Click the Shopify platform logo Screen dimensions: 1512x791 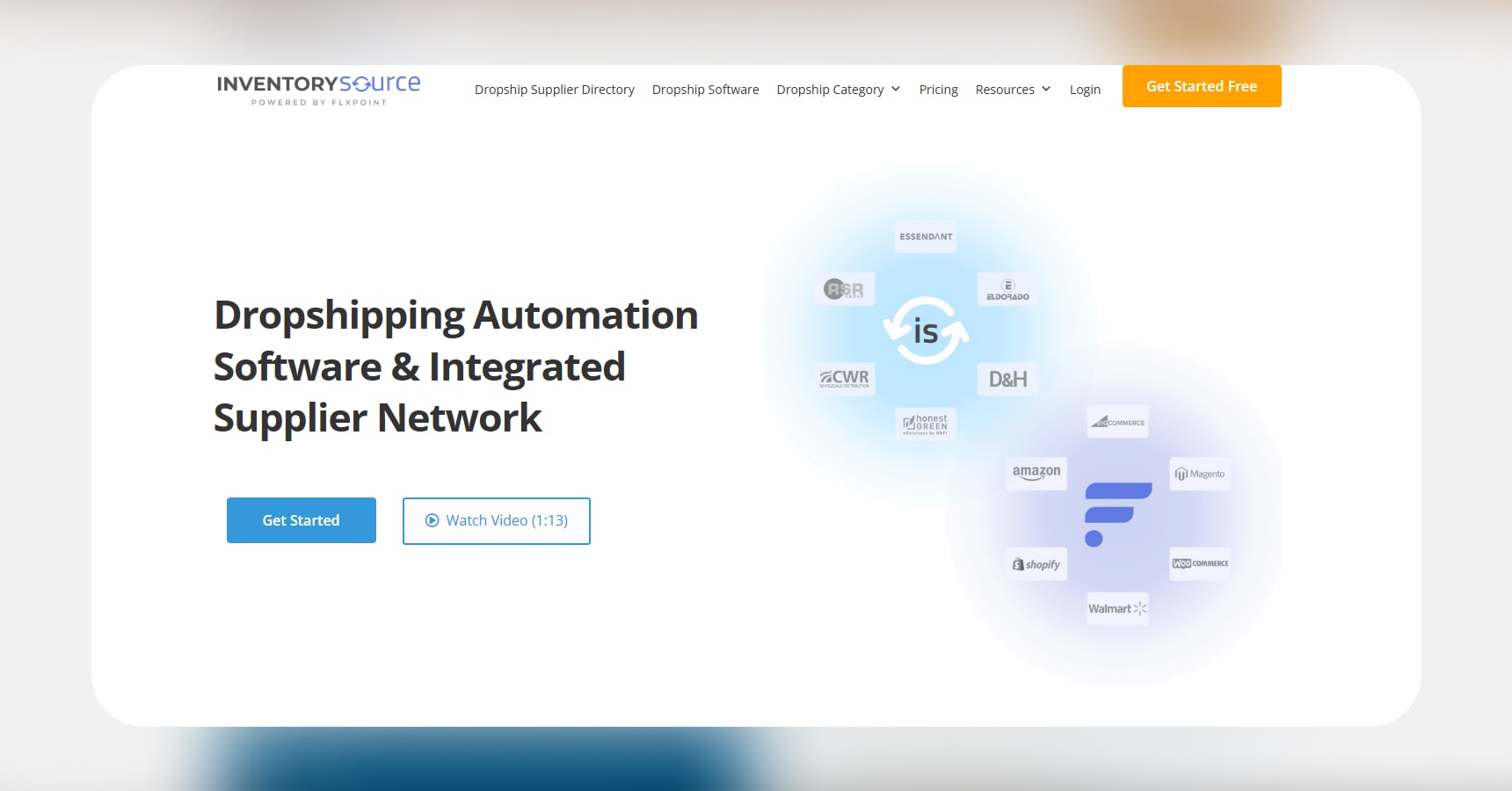pos(1036,564)
